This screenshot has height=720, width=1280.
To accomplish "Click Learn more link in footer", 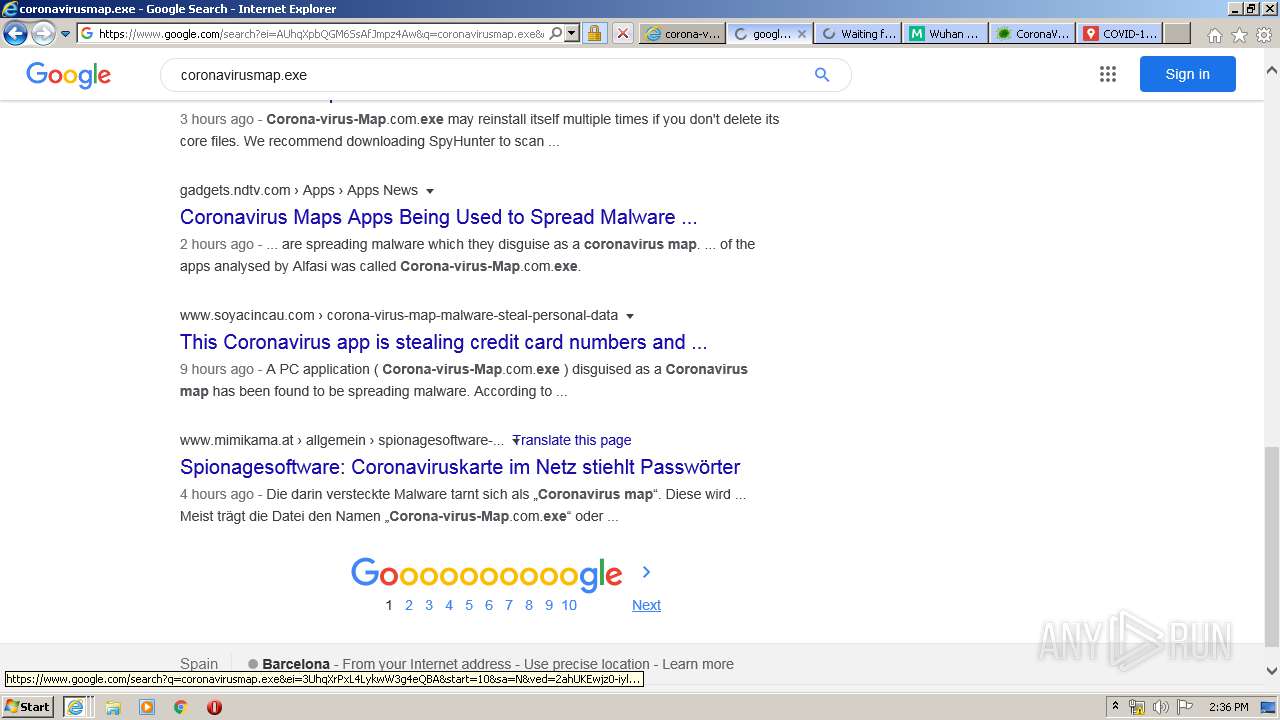I will [x=698, y=664].
